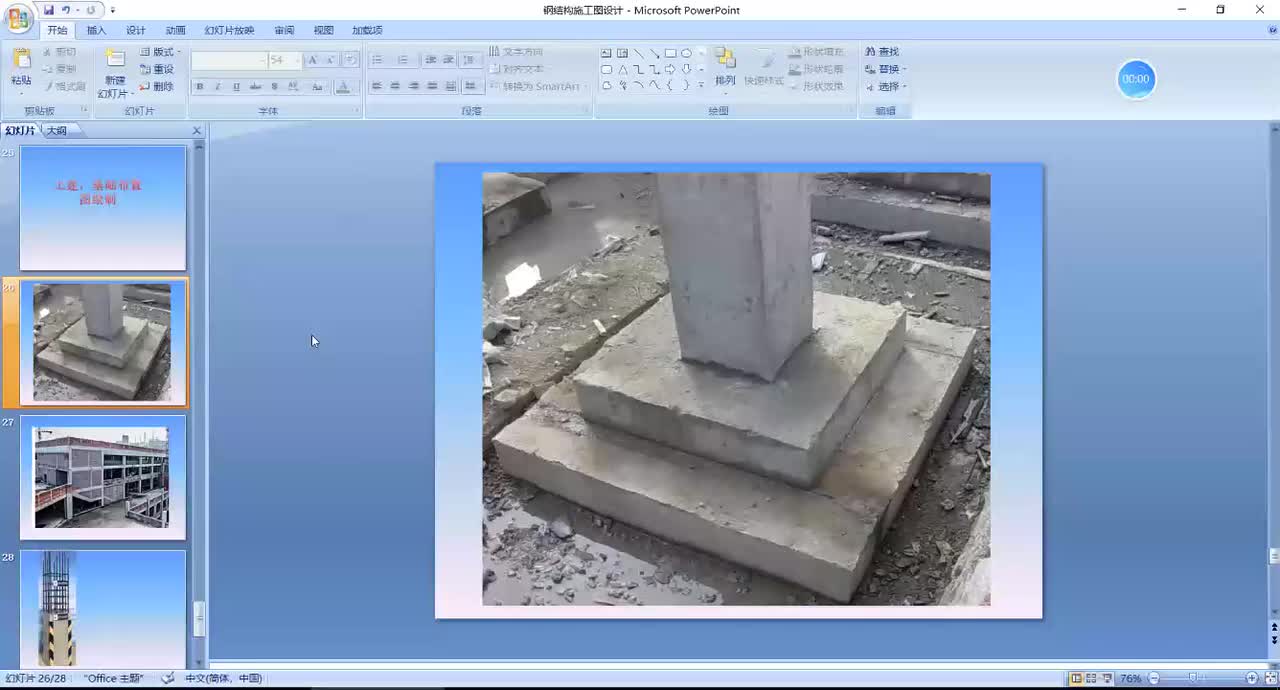Open the 动画 ribbon tab
This screenshot has width=1280, height=690.
(x=175, y=30)
